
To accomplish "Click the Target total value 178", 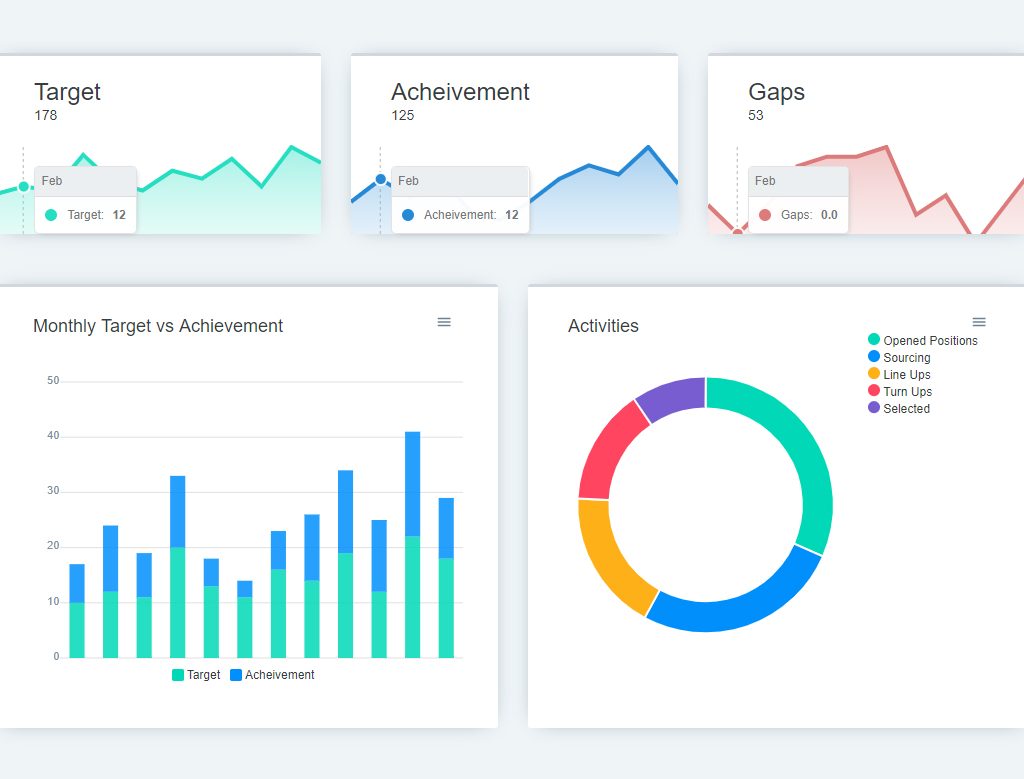I will (x=46, y=116).
